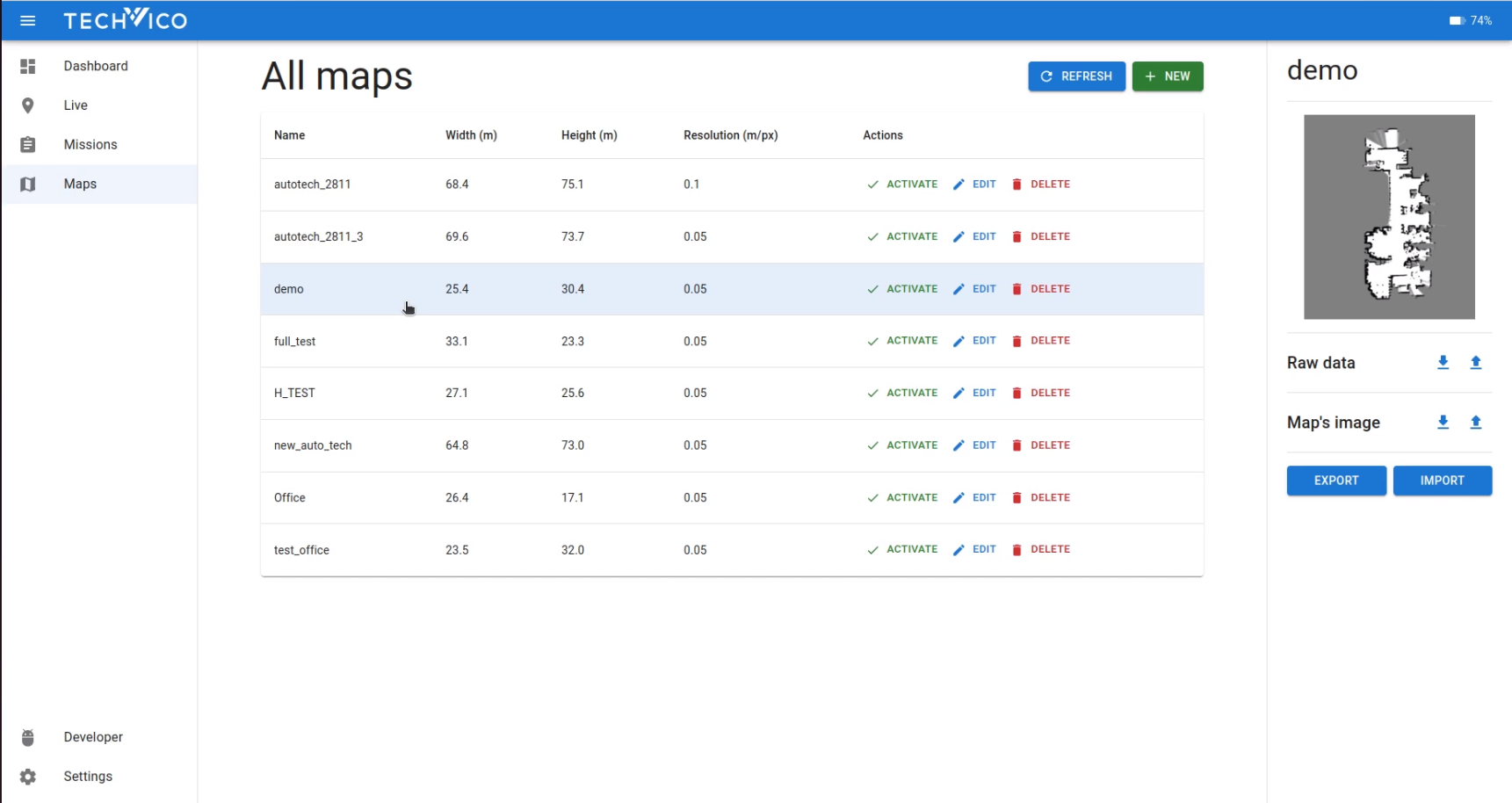The height and width of the screenshot is (803, 1512).
Task: Edit the demo map
Action: [974, 289]
